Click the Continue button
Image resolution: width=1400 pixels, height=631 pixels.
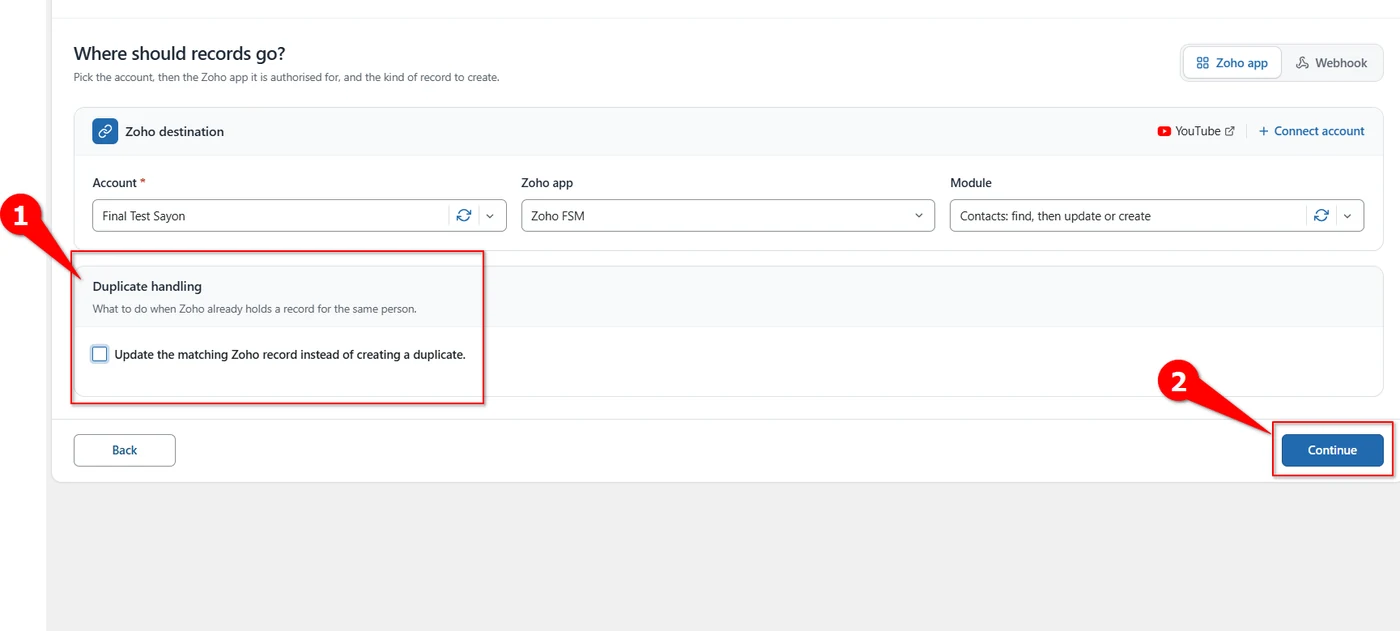(1332, 450)
